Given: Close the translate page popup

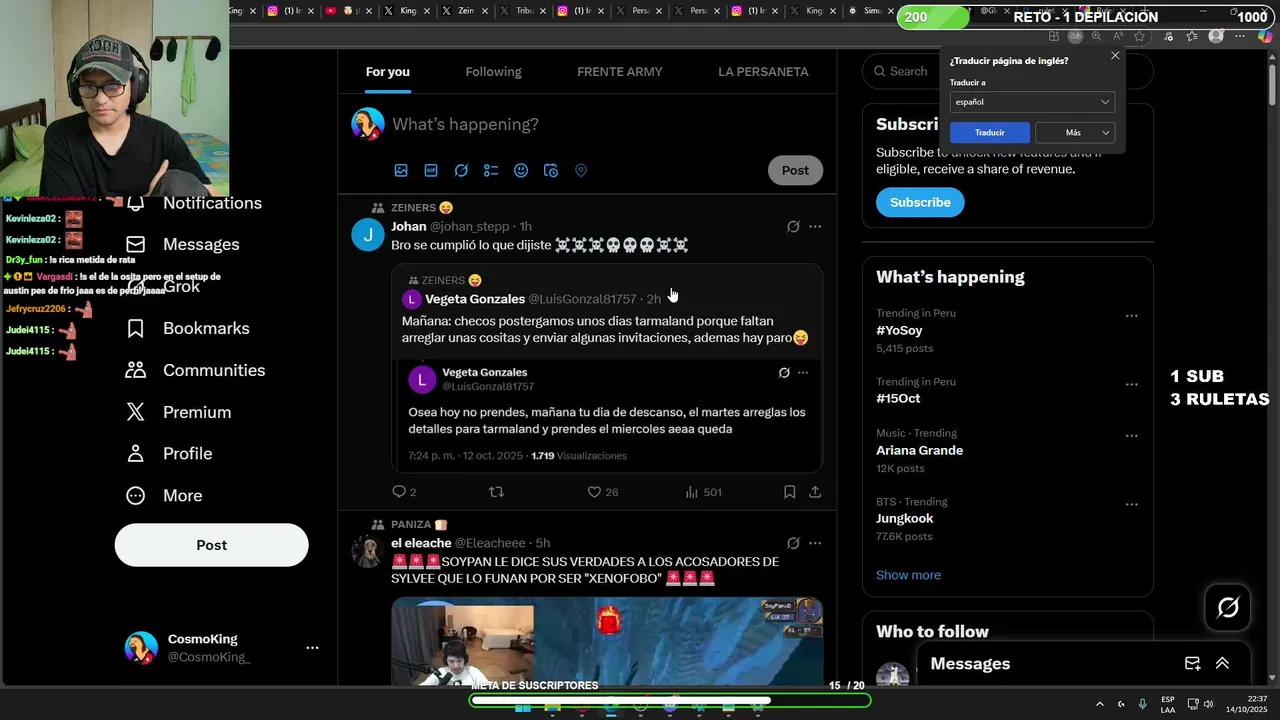Looking at the screenshot, I should tap(1115, 56).
